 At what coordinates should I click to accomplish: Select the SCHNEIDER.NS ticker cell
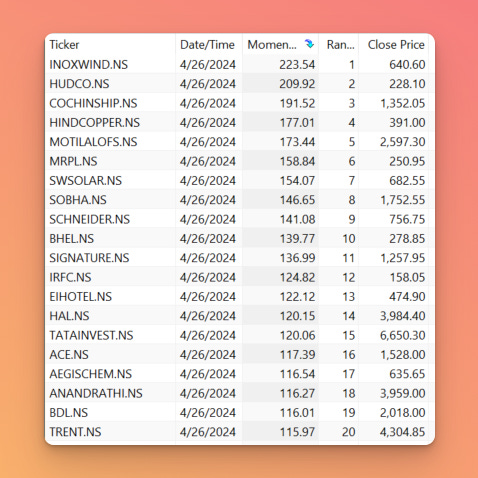(90, 219)
